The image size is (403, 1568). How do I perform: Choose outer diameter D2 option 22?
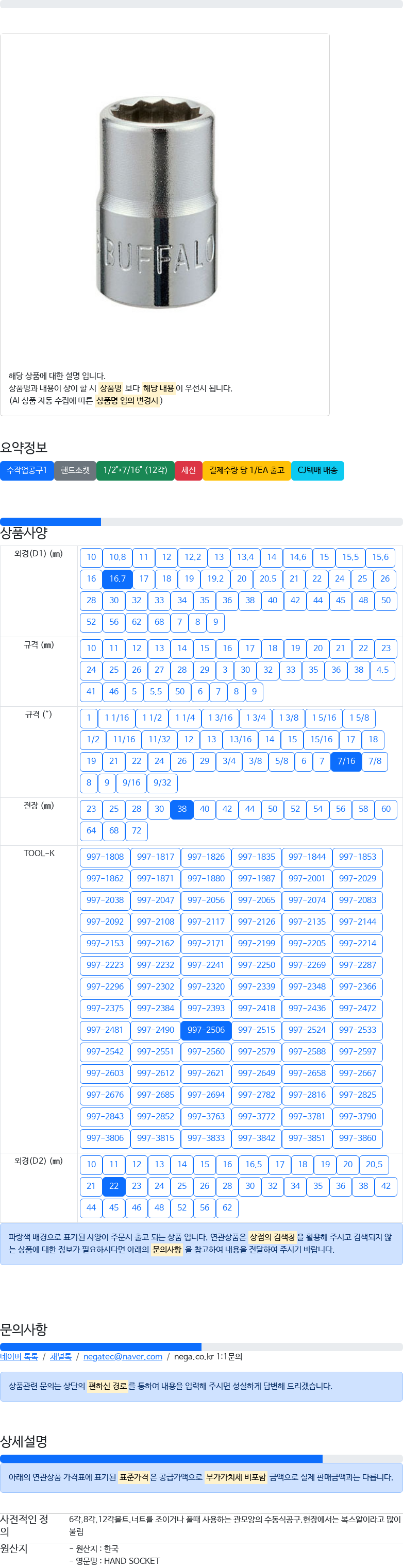(114, 1186)
